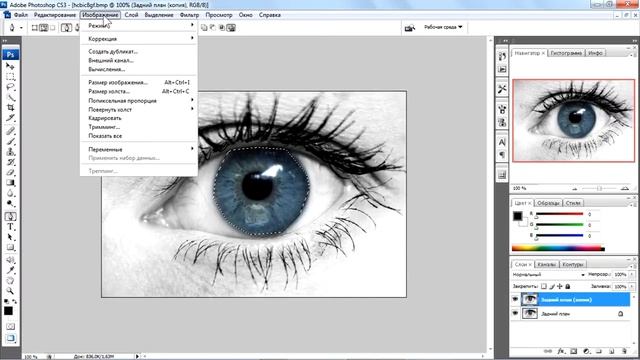This screenshot has height=360, width=640.
Task: Swap foreground and background colors
Action: pos(15,302)
